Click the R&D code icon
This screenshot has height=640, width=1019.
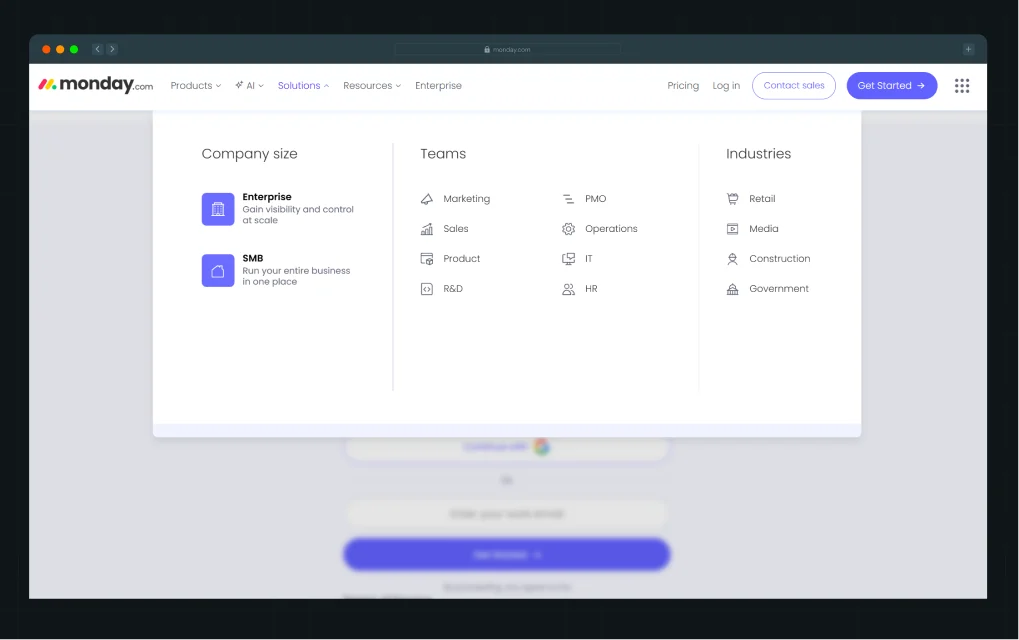[x=427, y=289]
